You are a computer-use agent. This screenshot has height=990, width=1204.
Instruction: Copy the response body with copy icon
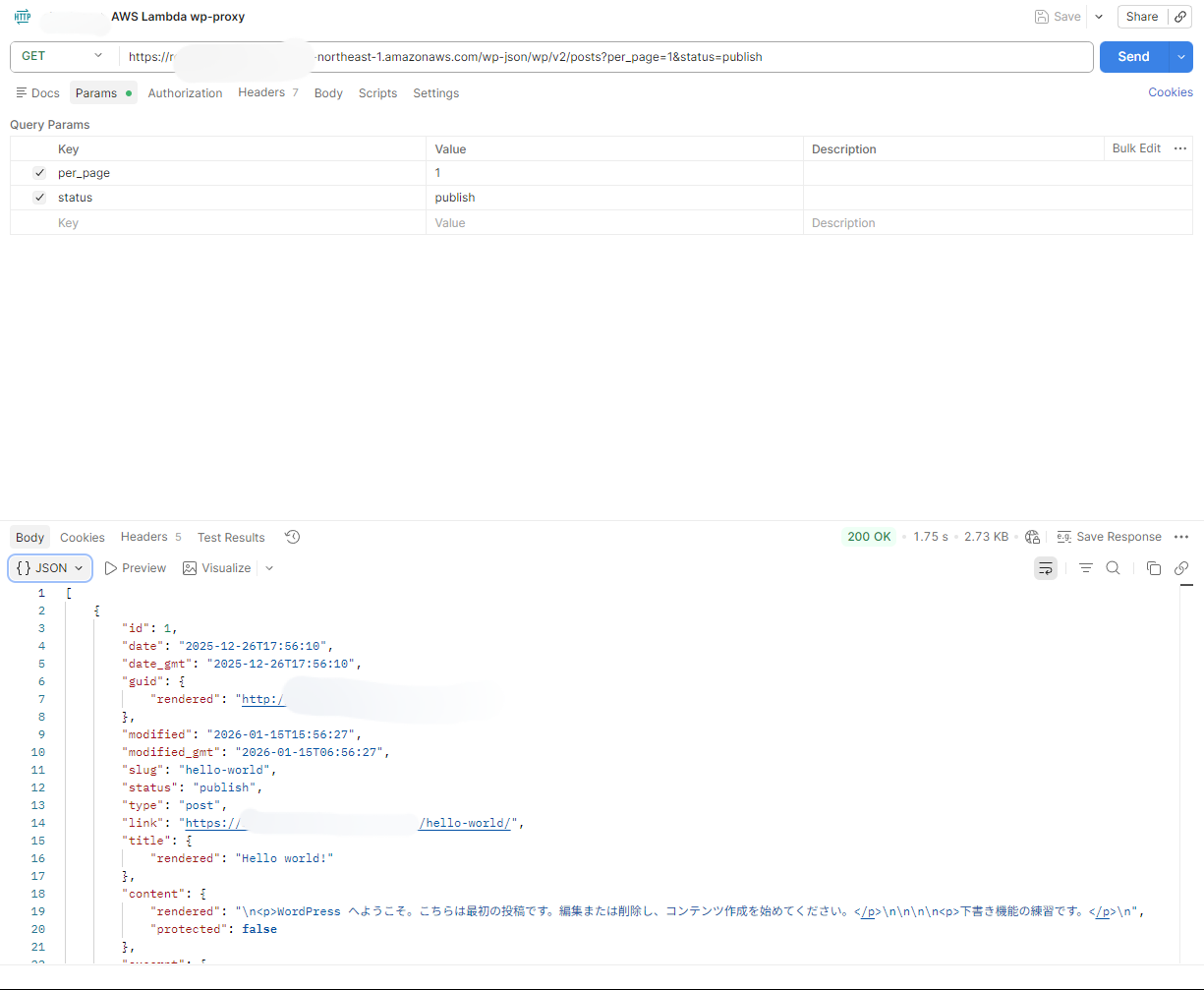(1154, 568)
